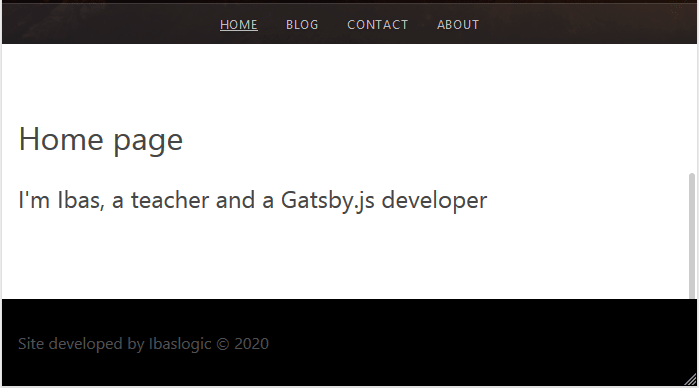Click the word "developer" in the intro sentence
Image resolution: width=699 pixels, height=388 pixels.
pos(434,200)
